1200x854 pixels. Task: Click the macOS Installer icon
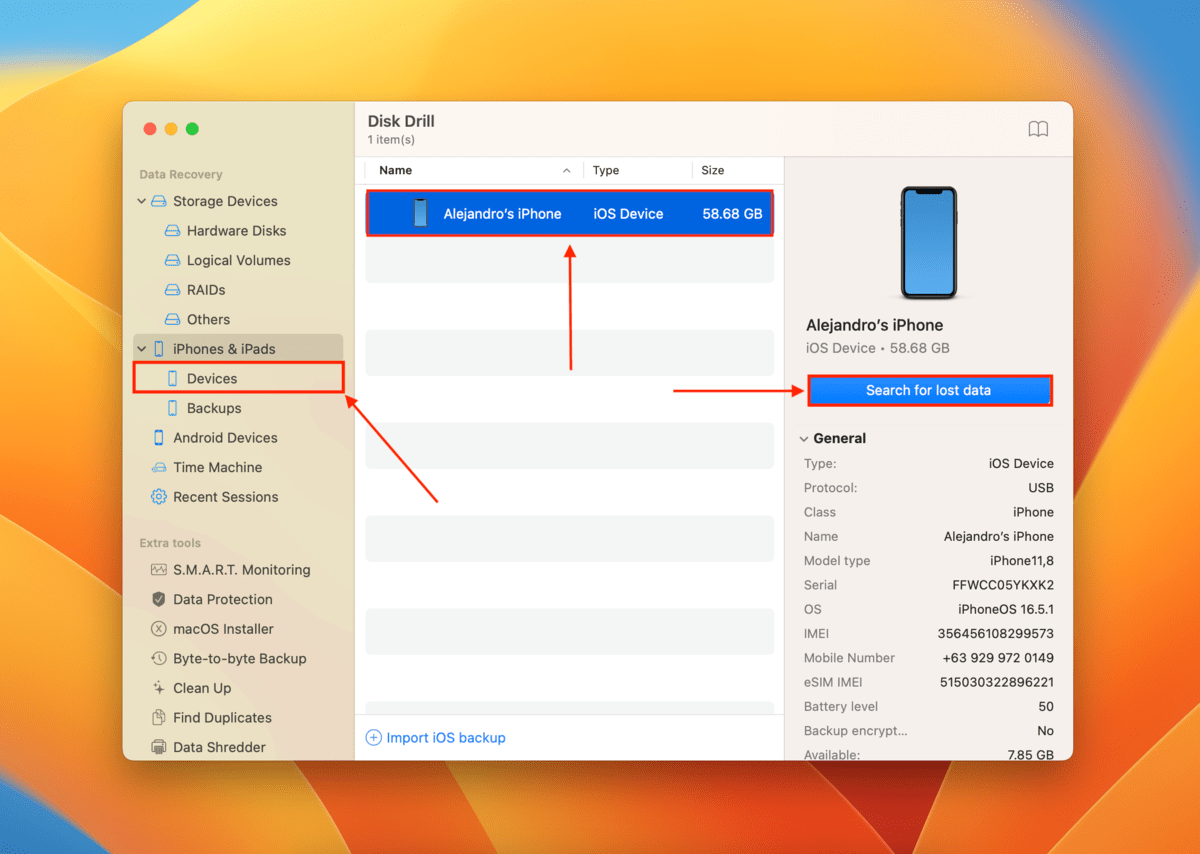point(159,629)
